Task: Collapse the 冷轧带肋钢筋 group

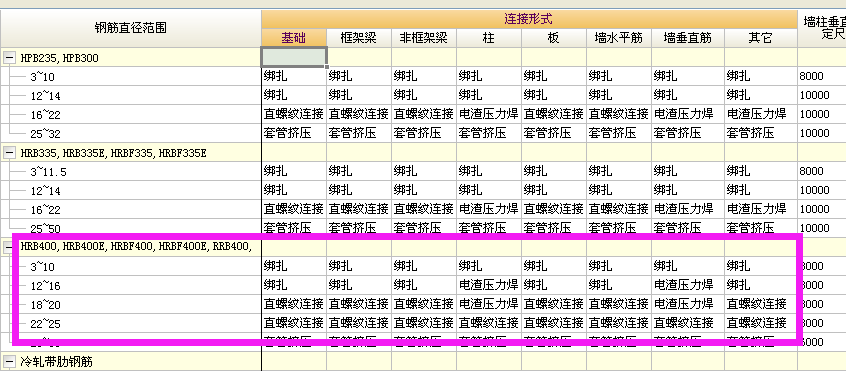Action: click(9, 361)
